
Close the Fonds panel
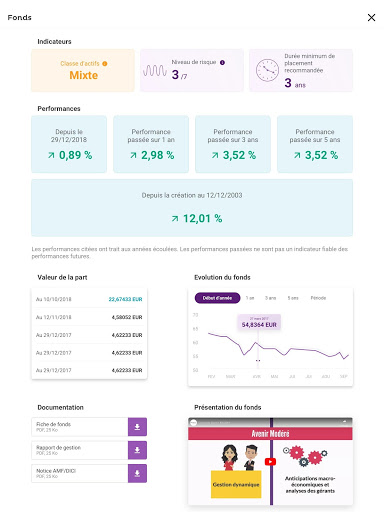(371, 18)
